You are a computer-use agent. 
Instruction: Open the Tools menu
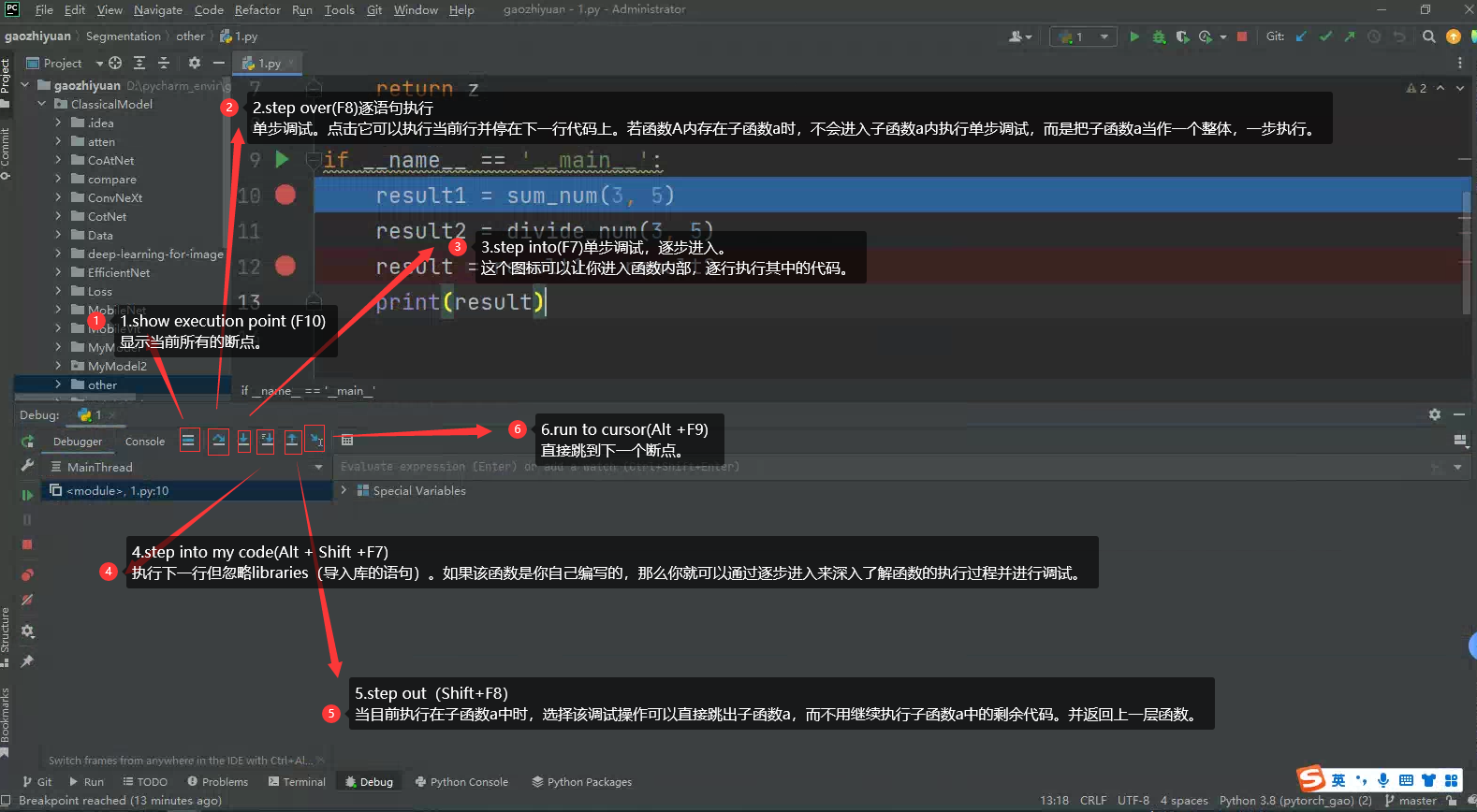click(x=339, y=9)
